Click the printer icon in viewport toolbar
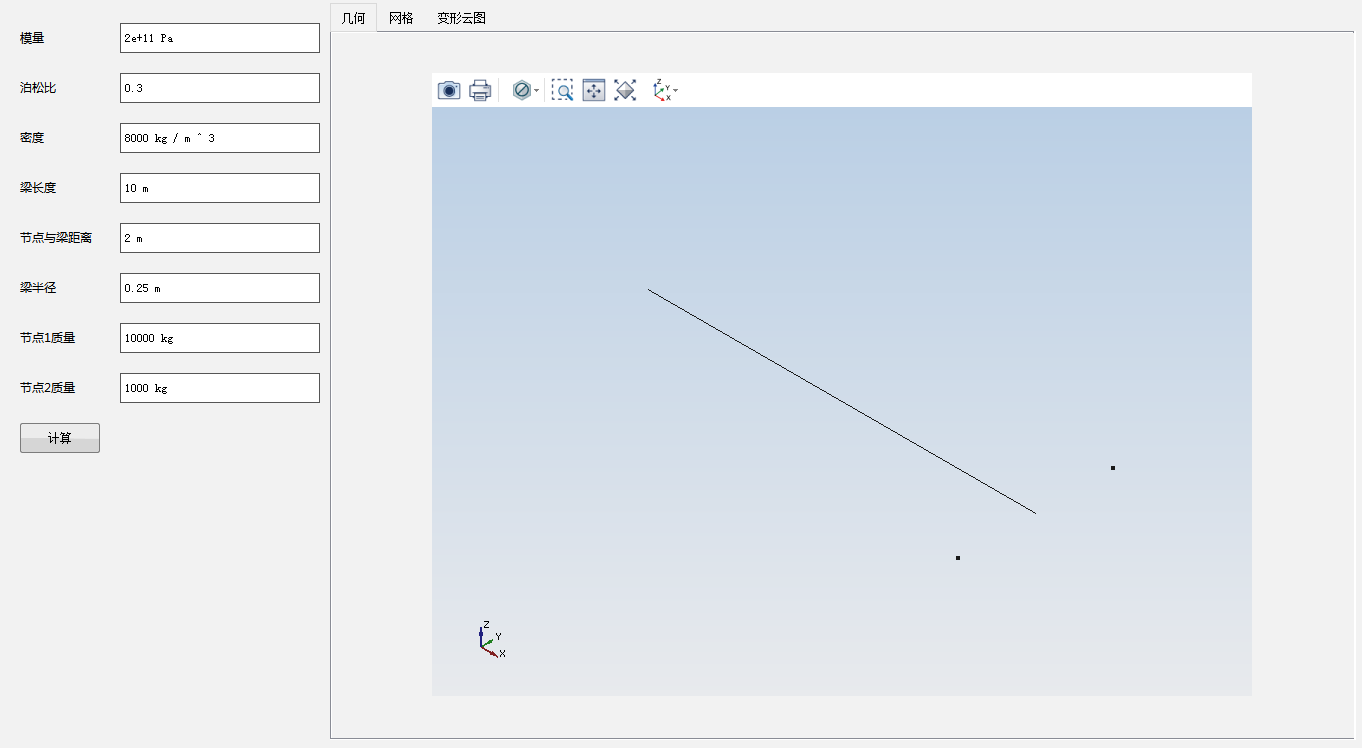This screenshot has width=1362, height=748. 480,91
